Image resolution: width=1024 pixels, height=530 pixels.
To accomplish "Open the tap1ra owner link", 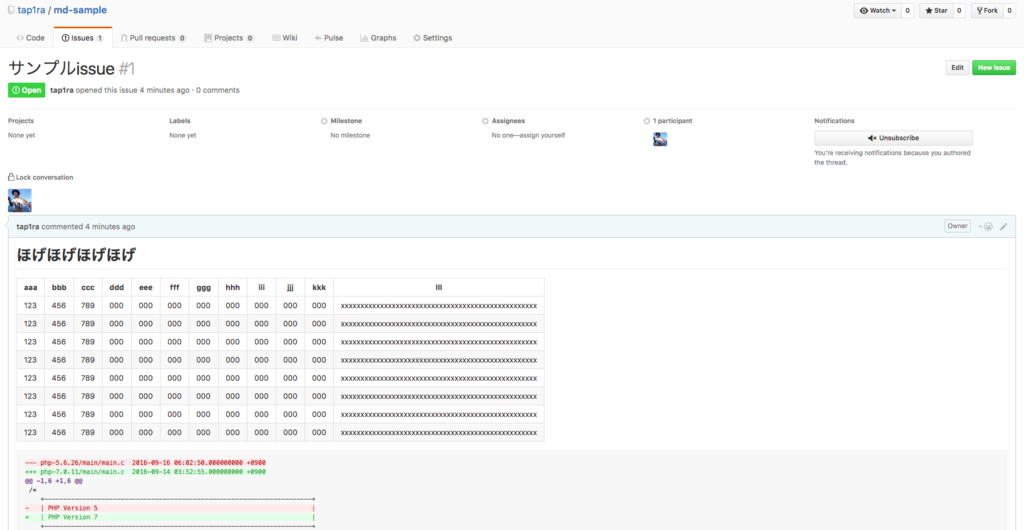I will pyautogui.click(x=31, y=10).
